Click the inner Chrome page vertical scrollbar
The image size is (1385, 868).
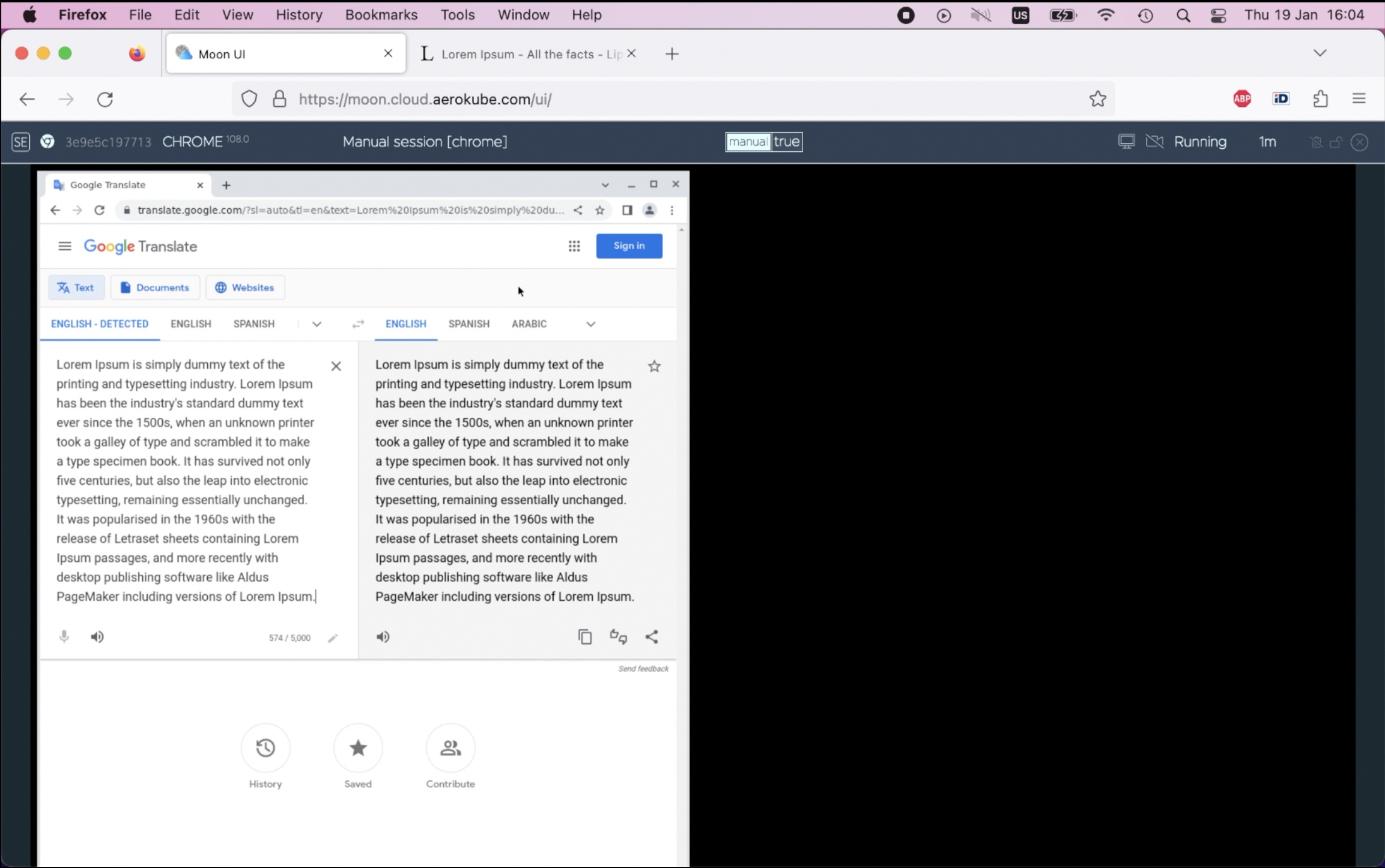[x=681, y=480]
